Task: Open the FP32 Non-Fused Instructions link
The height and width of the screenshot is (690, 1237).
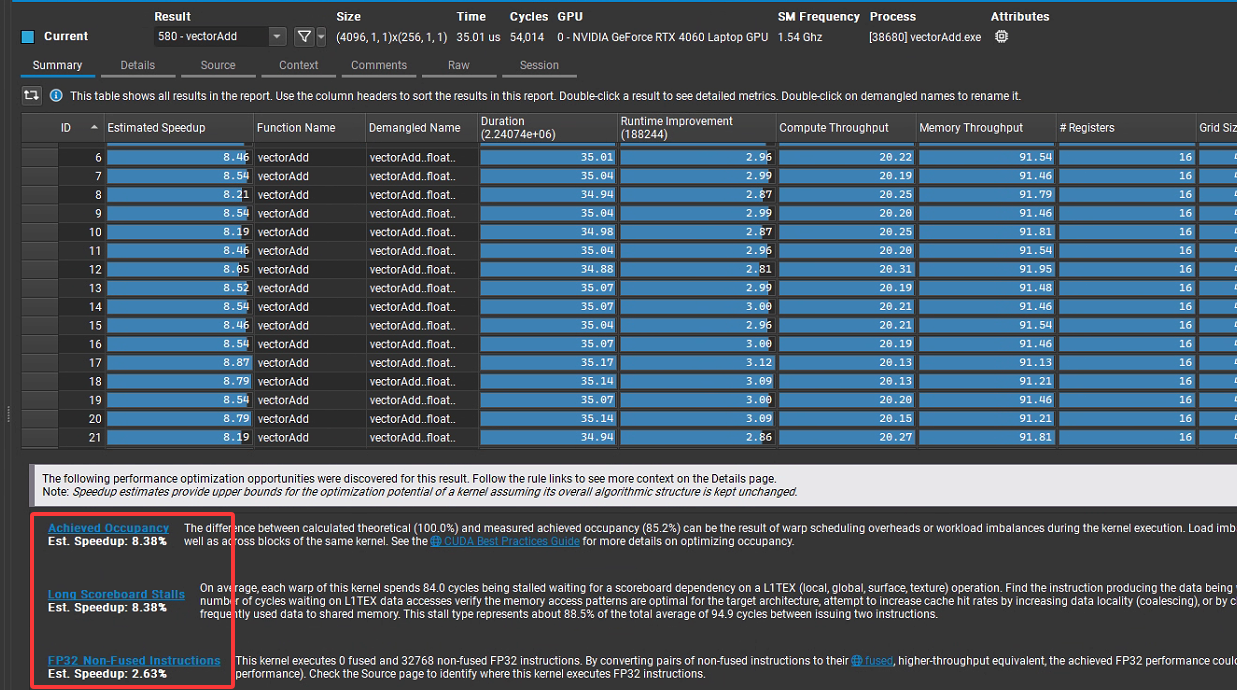Action: [x=134, y=660]
